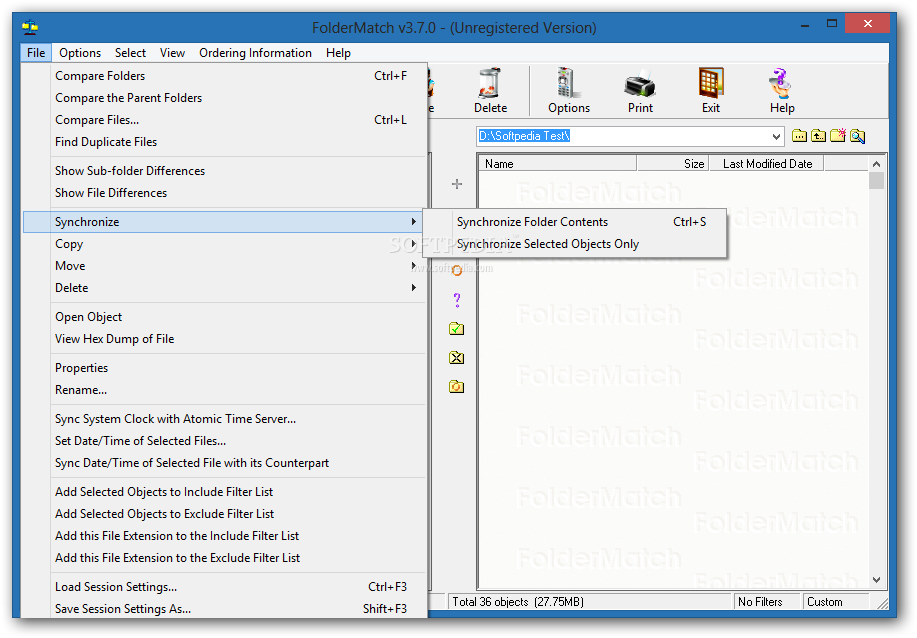Select Add this File Extension to Include Filter List
This screenshot has height=638, width=917.
[225, 536]
